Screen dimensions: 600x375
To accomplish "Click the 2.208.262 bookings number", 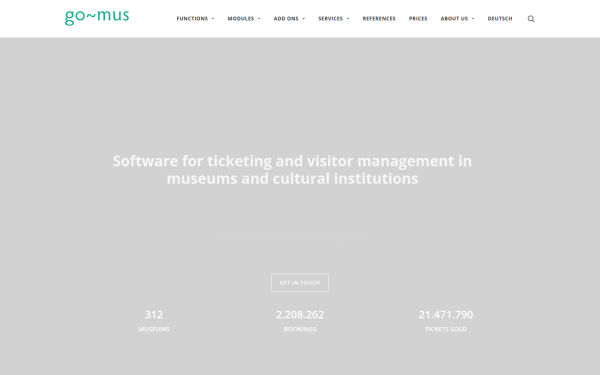I will click(x=300, y=315).
